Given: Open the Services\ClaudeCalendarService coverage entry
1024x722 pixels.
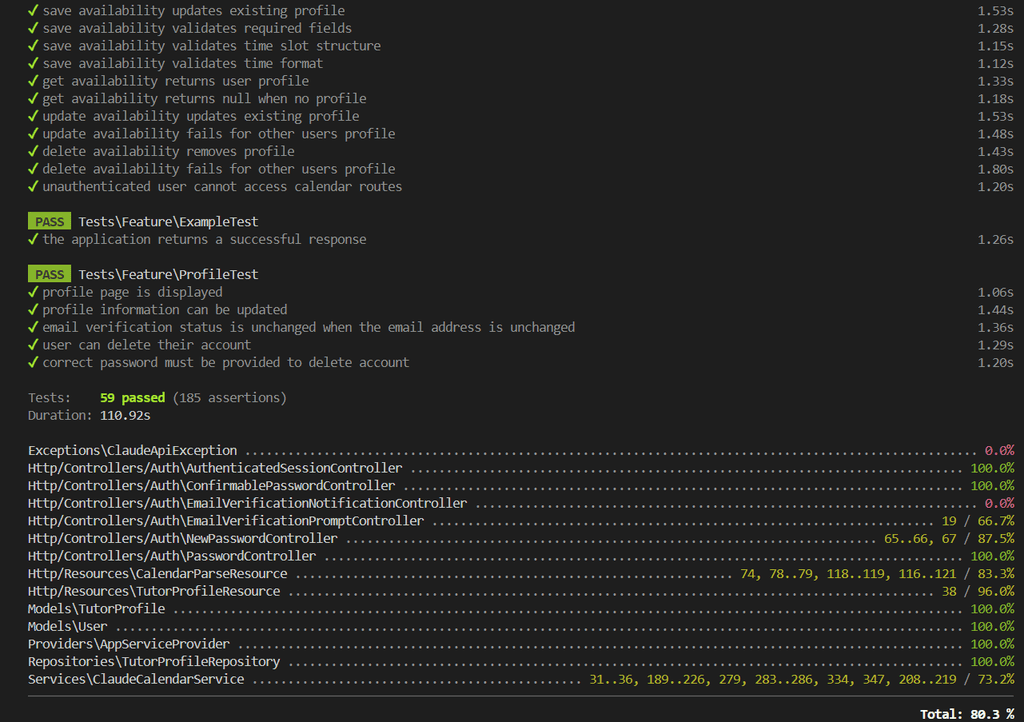Looking at the screenshot, I should (136, 679).
